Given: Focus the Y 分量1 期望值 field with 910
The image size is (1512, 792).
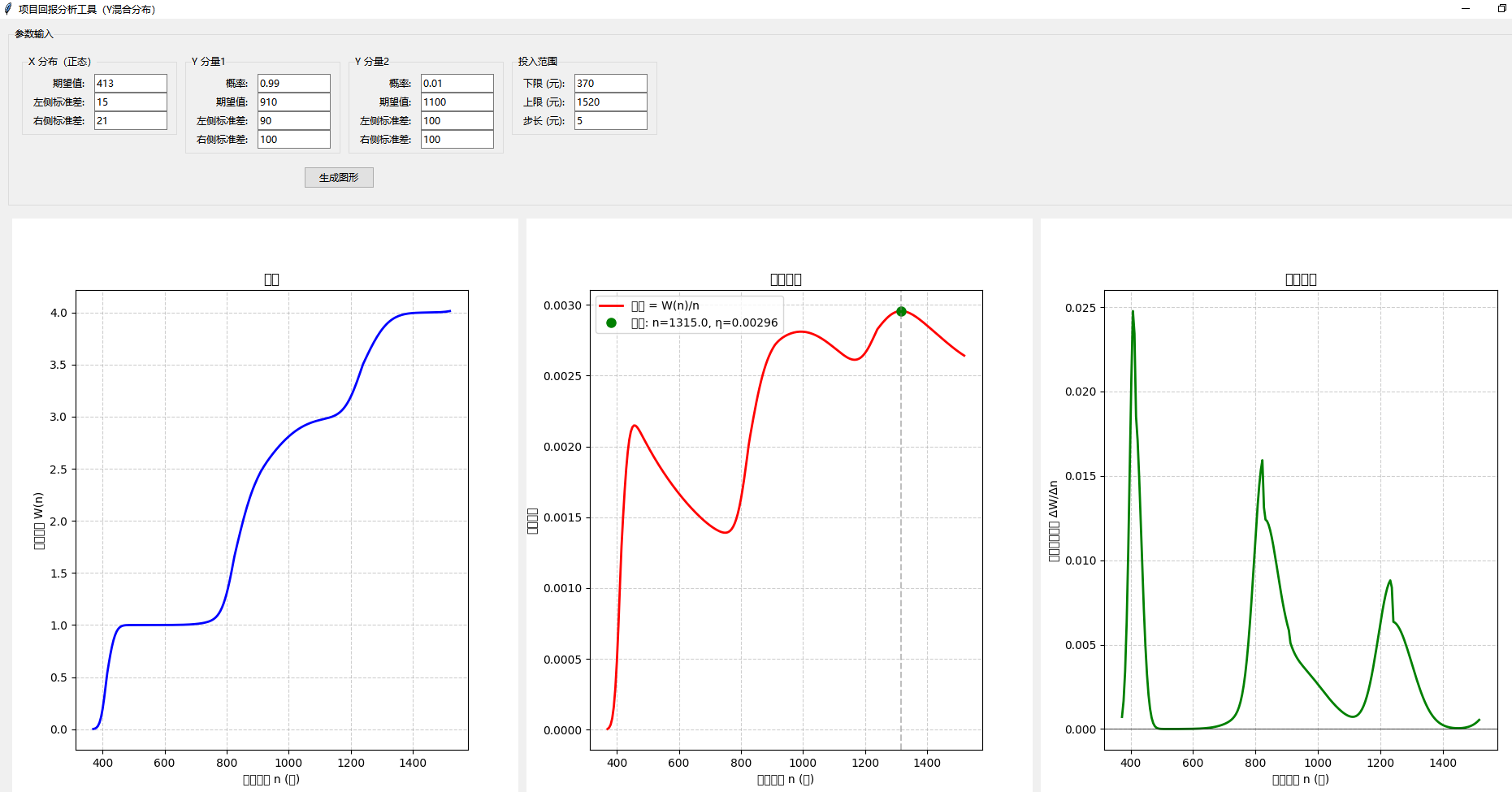Looking at the screenshot, I should pyautogui.click(x=293, y=102).
